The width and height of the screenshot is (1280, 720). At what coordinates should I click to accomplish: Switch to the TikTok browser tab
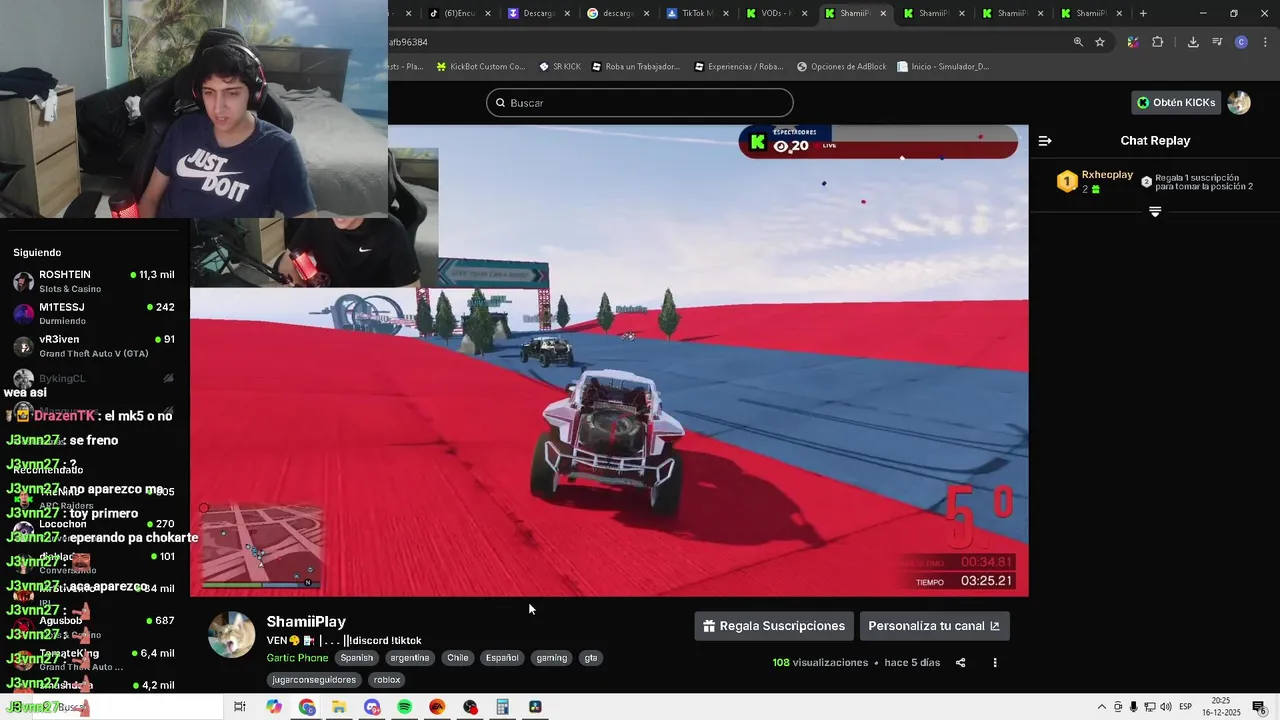pos(696,13)
